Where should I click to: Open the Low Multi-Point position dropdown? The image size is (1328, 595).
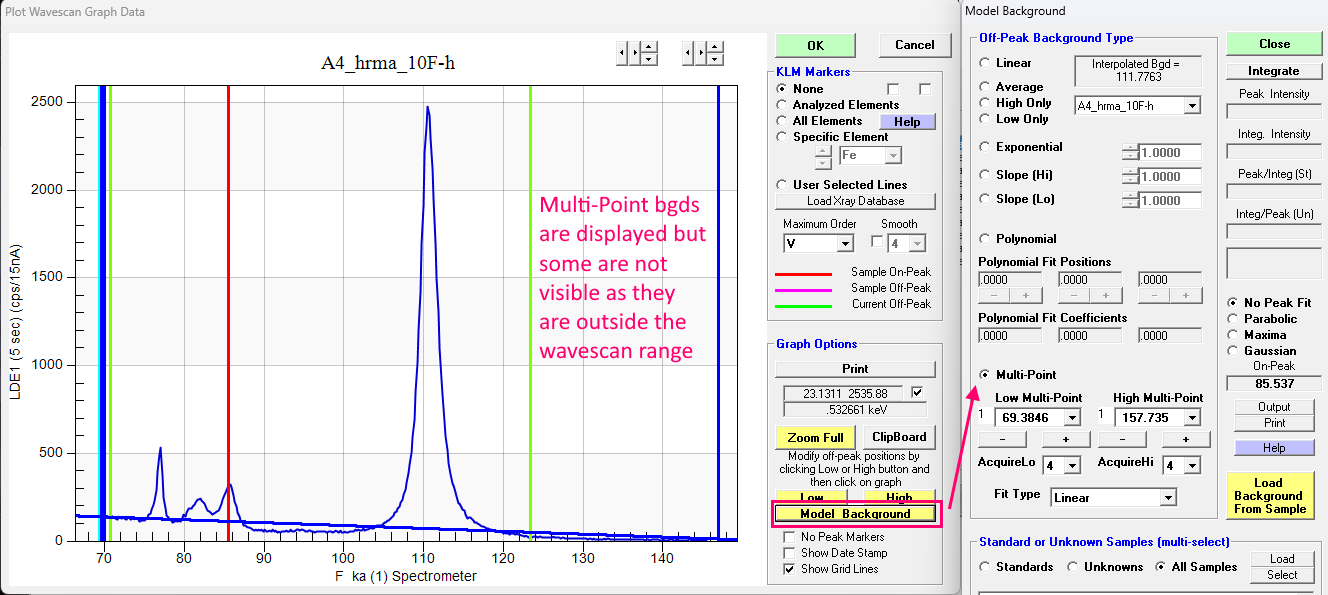(1073, 418)
